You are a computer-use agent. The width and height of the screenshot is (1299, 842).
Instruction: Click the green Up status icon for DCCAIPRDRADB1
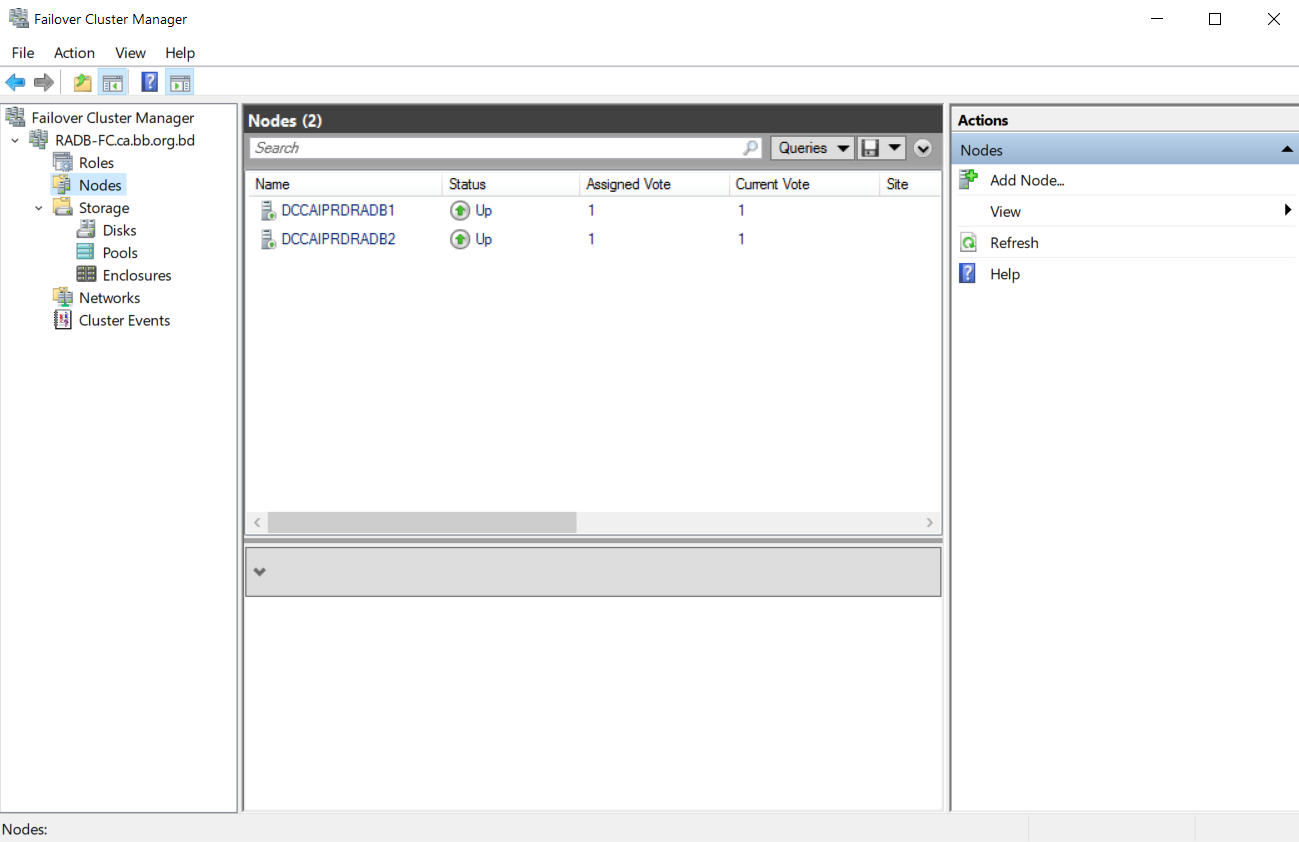[460, 210]
